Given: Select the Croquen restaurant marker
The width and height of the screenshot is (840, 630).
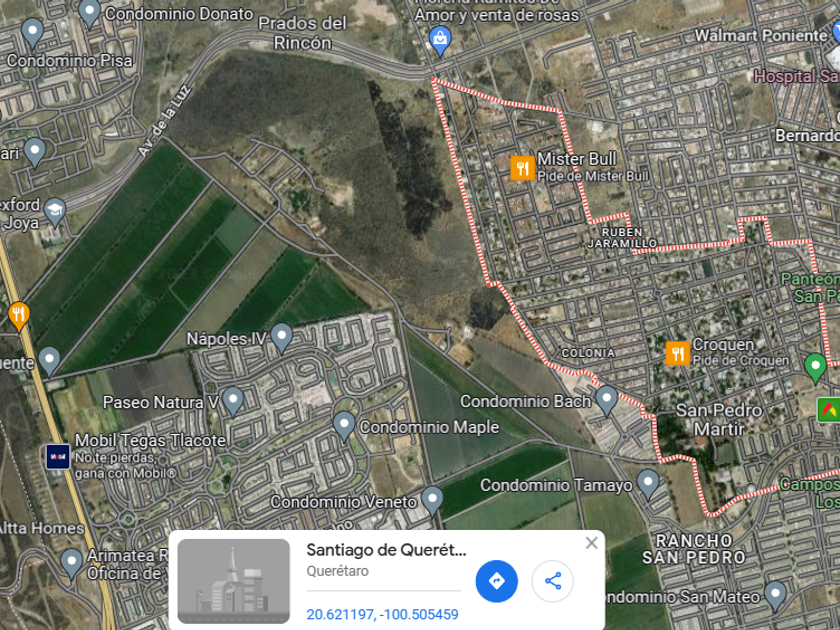Looking at the screenshot, I should tap(678, 354).
